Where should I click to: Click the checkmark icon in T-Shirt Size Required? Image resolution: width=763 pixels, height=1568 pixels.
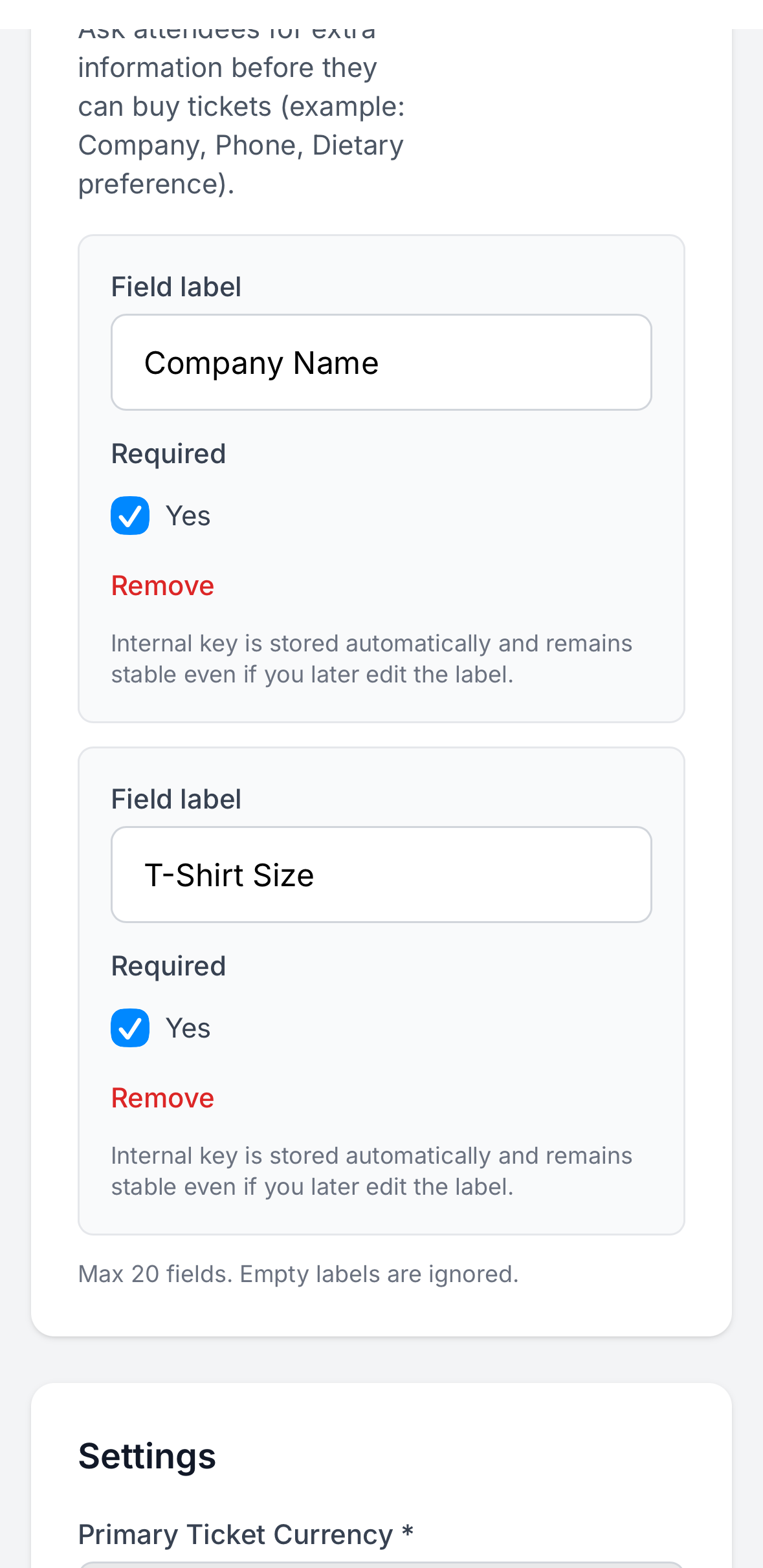[130, 1028]
